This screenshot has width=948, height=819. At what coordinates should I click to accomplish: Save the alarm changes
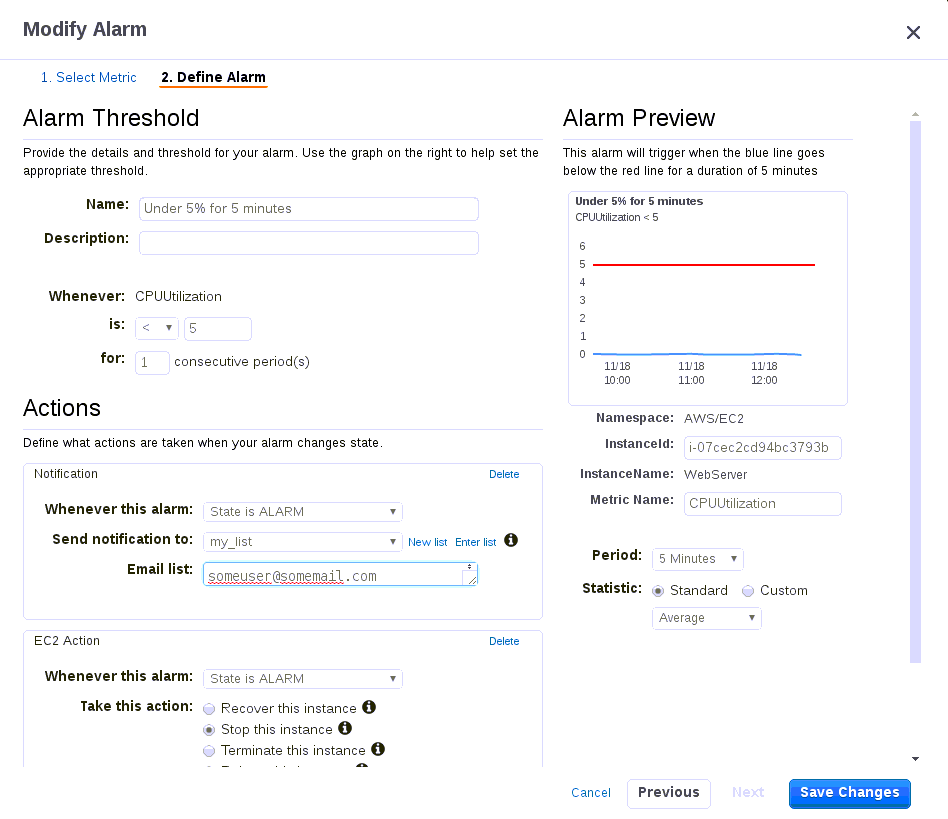(x=849, y=793)
